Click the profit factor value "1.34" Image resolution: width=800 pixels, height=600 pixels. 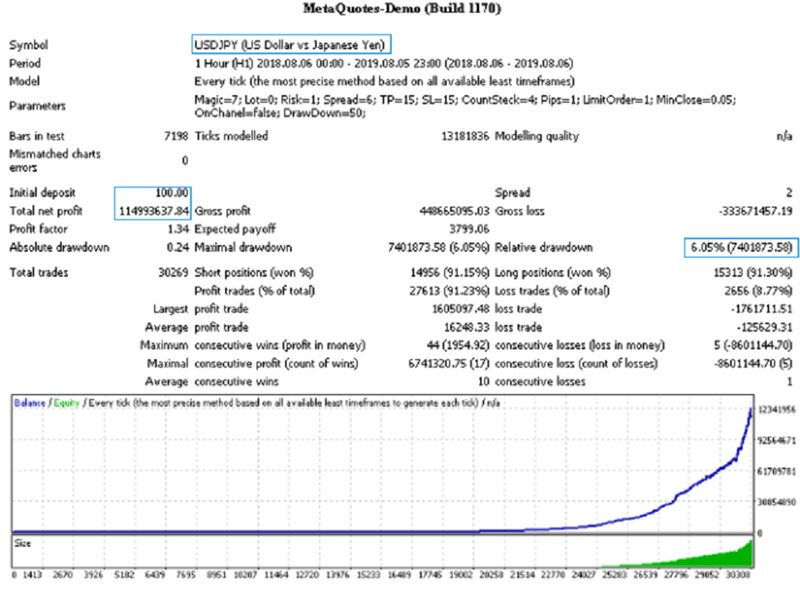pos(178,230)
